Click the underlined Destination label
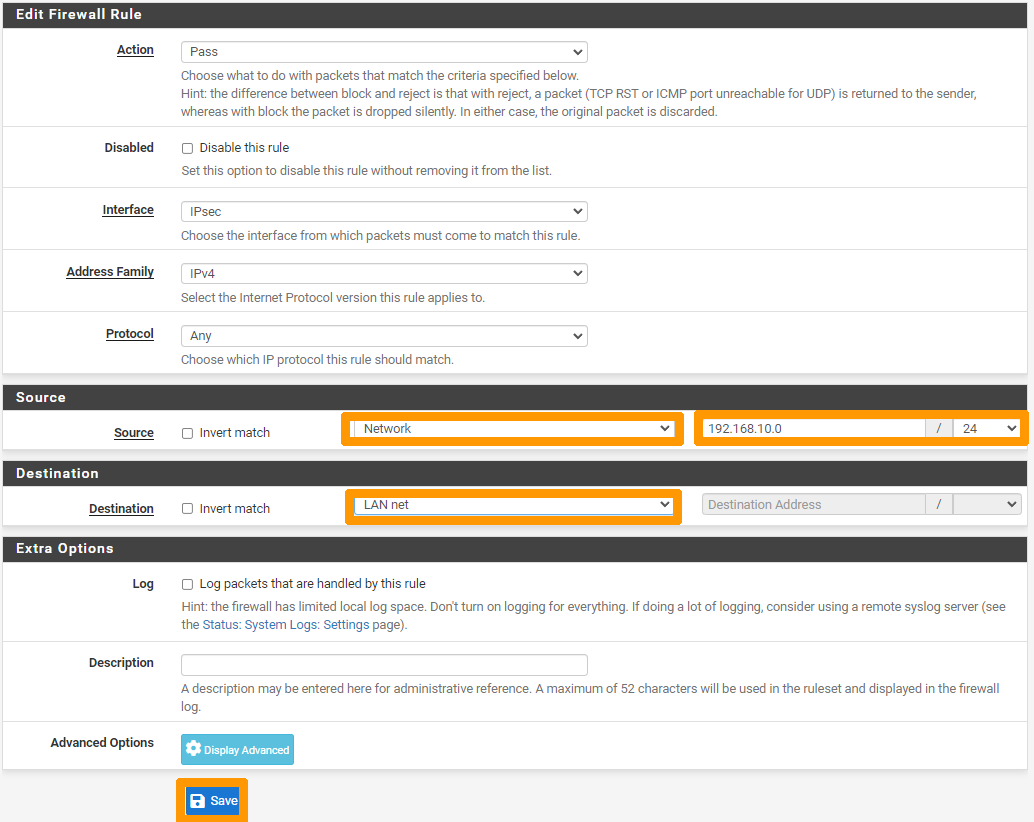Image resolution: width=1034 pixels, height=822 pixels. tap(121, 509)
